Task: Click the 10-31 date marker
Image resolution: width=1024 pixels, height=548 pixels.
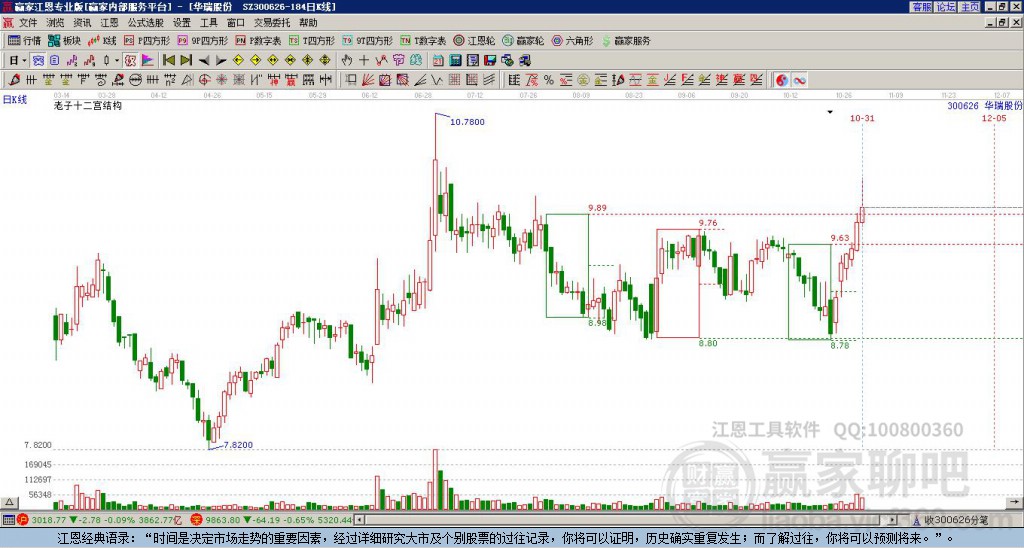Action: 862,118
